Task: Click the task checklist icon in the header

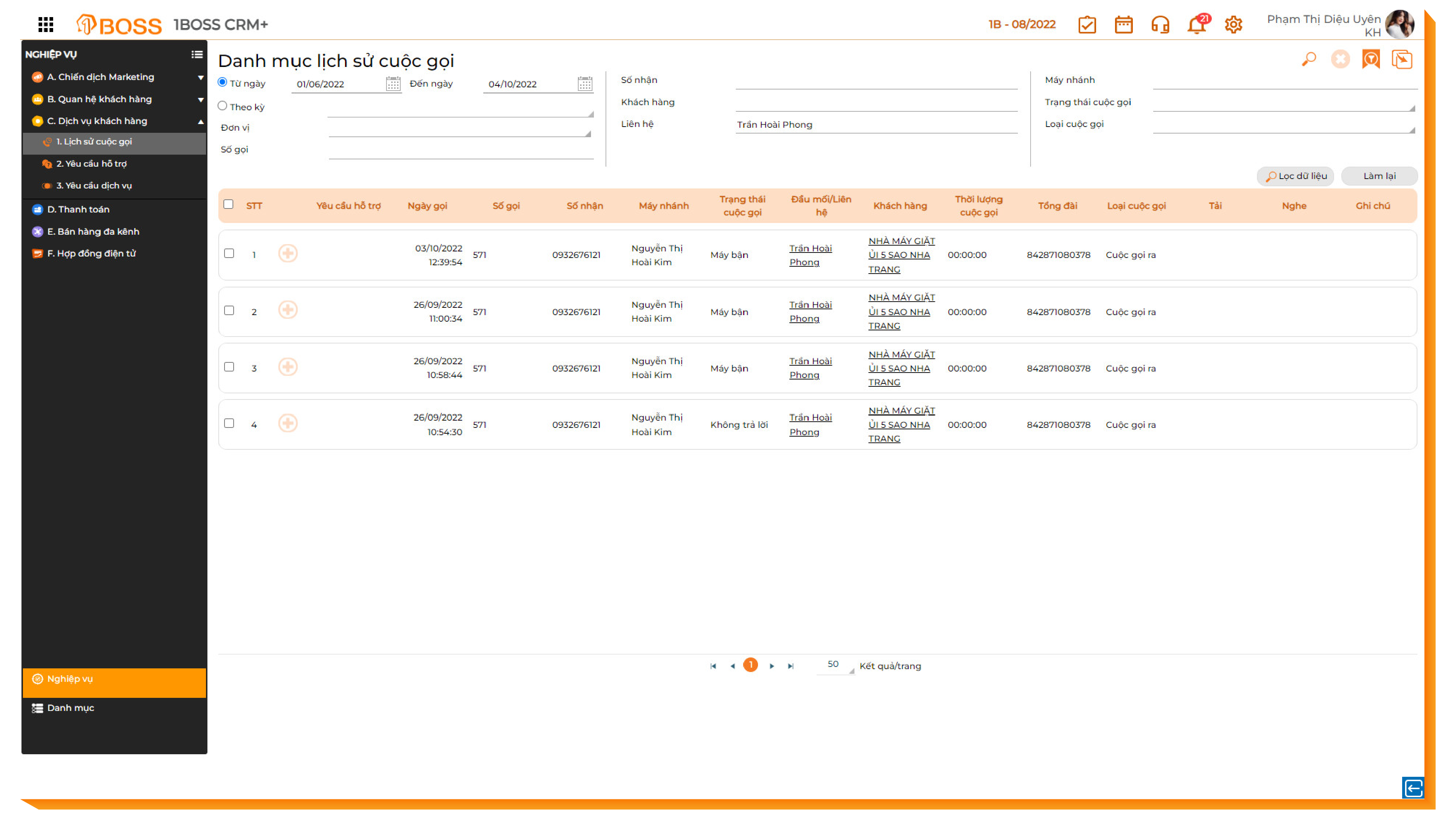Action: (1087, 25)
